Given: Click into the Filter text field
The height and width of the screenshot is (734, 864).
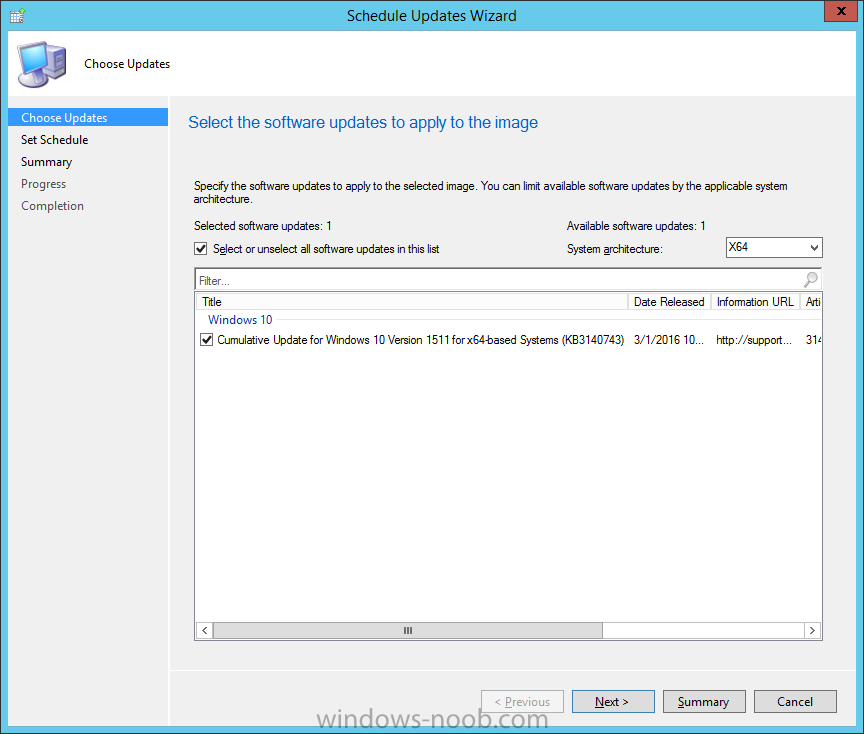Looking at the screenshot, I should [x=499, y=280].
